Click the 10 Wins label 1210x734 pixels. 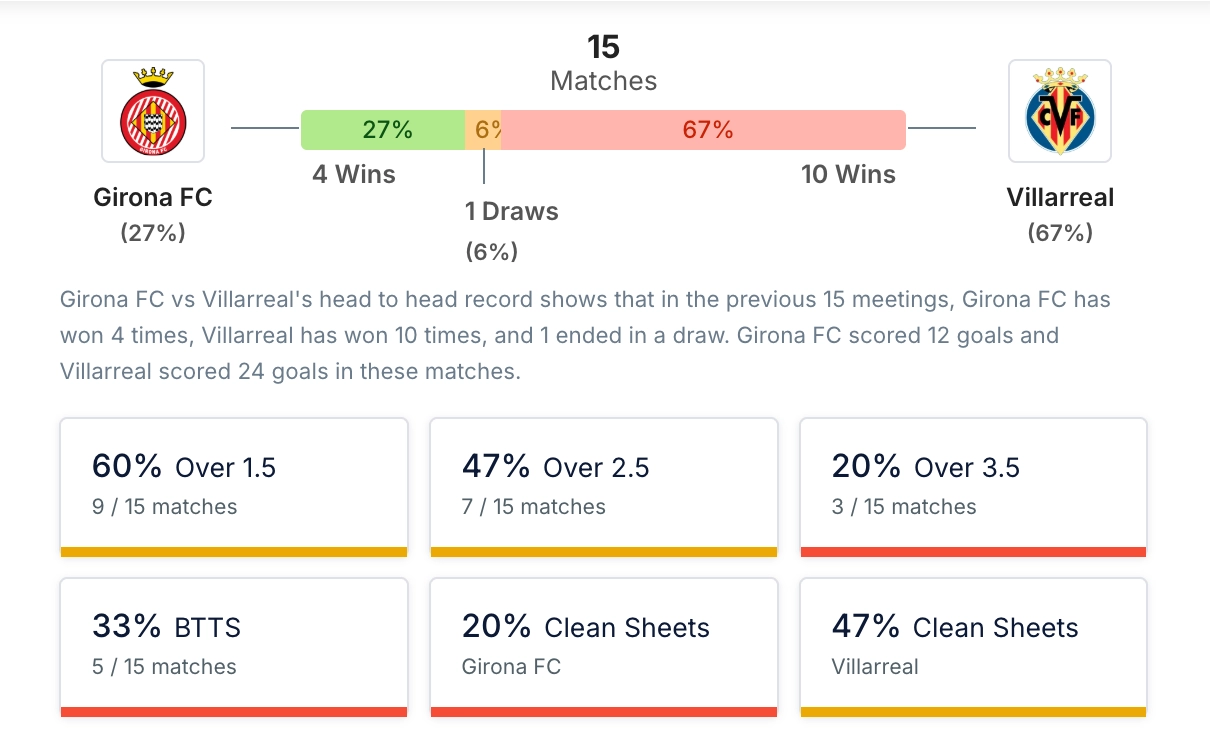(x=846, y=174)
